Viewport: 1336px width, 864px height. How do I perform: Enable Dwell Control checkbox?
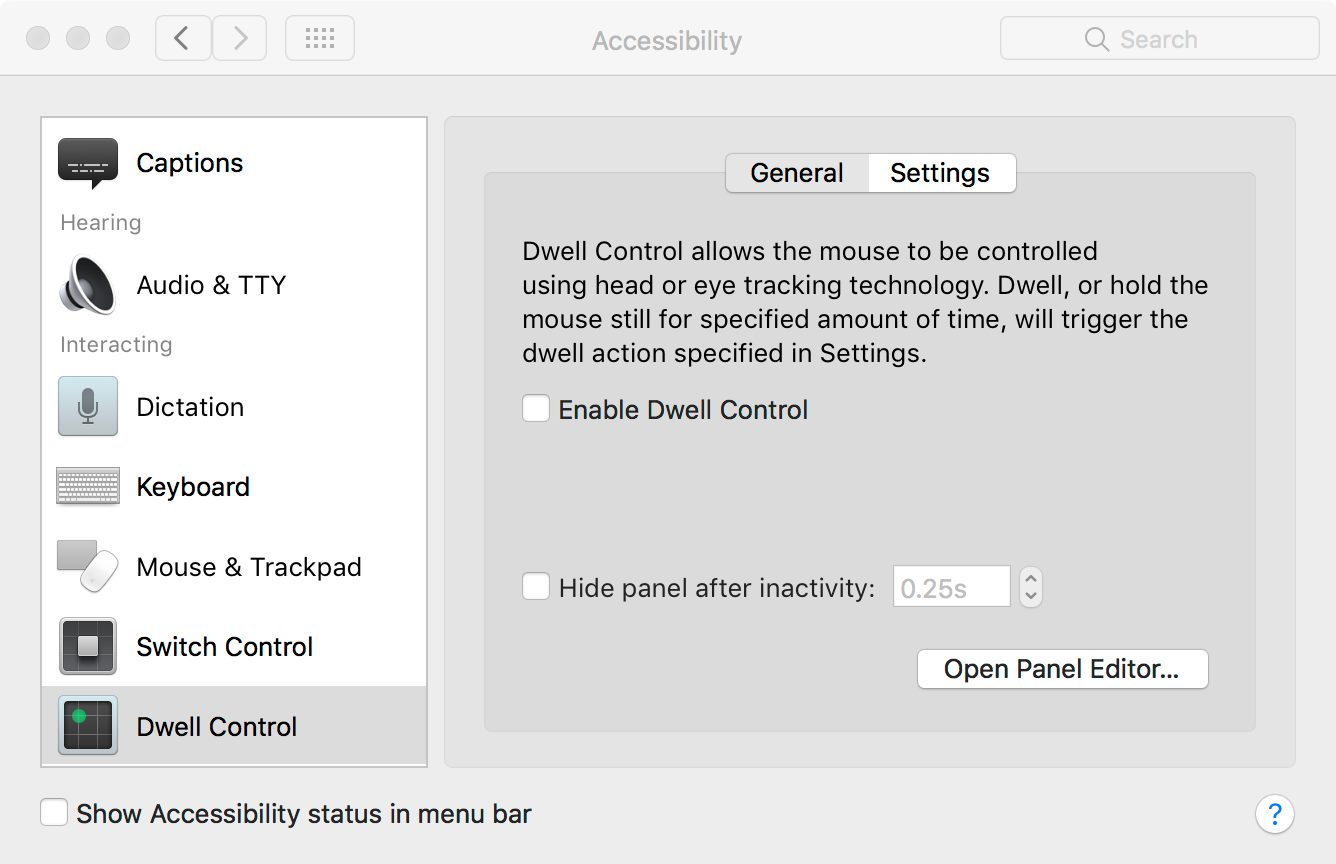point(536,409)
